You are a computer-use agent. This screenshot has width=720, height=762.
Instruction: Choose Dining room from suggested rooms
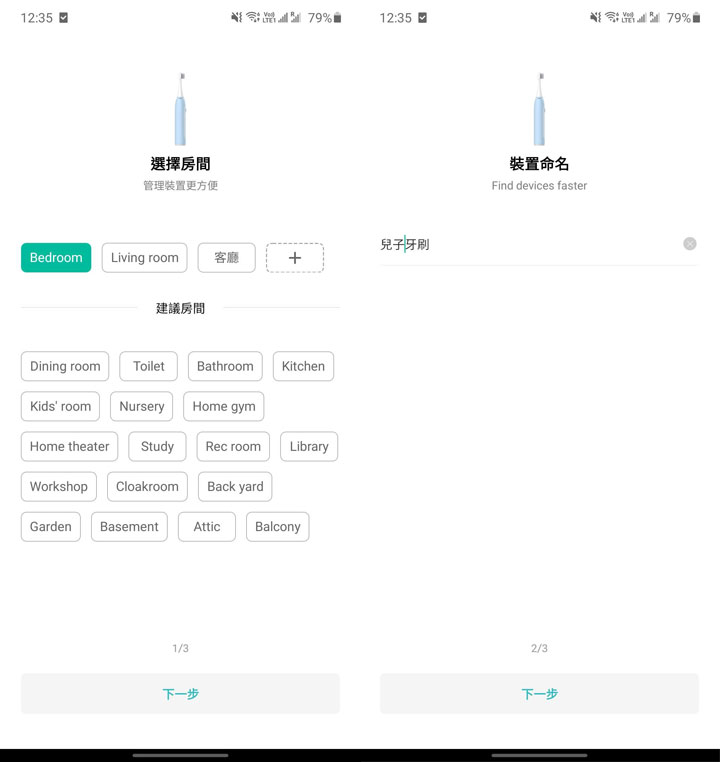[x=65, y=367]
